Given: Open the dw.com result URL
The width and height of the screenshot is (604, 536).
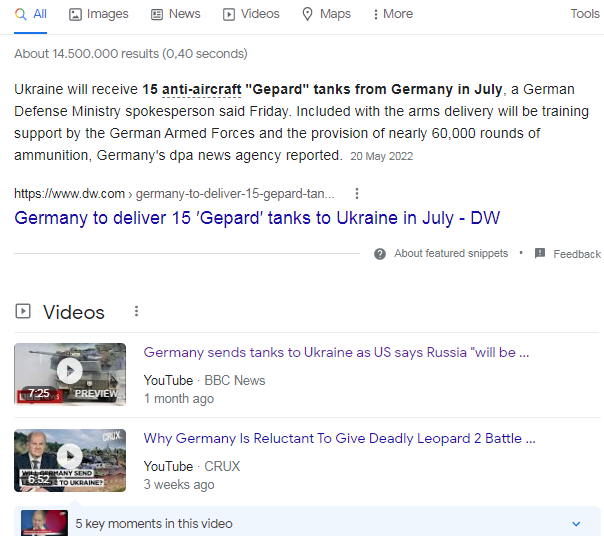Looking at the screenshot, I should [174, 193].
